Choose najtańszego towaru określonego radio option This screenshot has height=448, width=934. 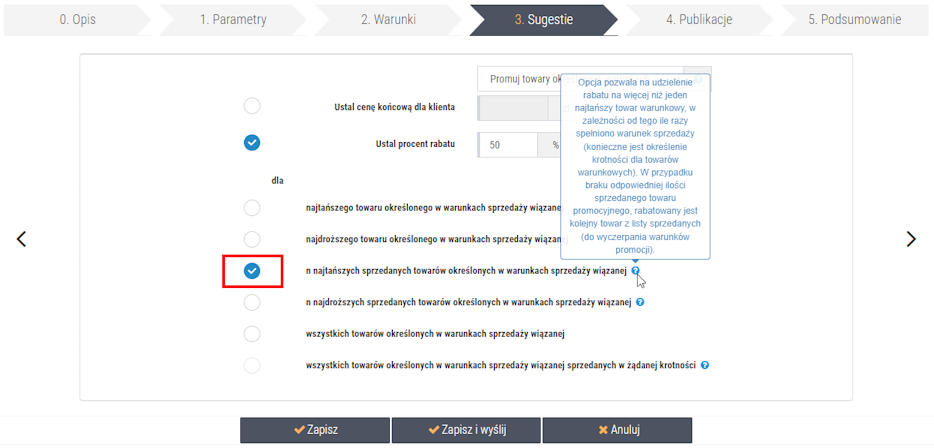252,208
